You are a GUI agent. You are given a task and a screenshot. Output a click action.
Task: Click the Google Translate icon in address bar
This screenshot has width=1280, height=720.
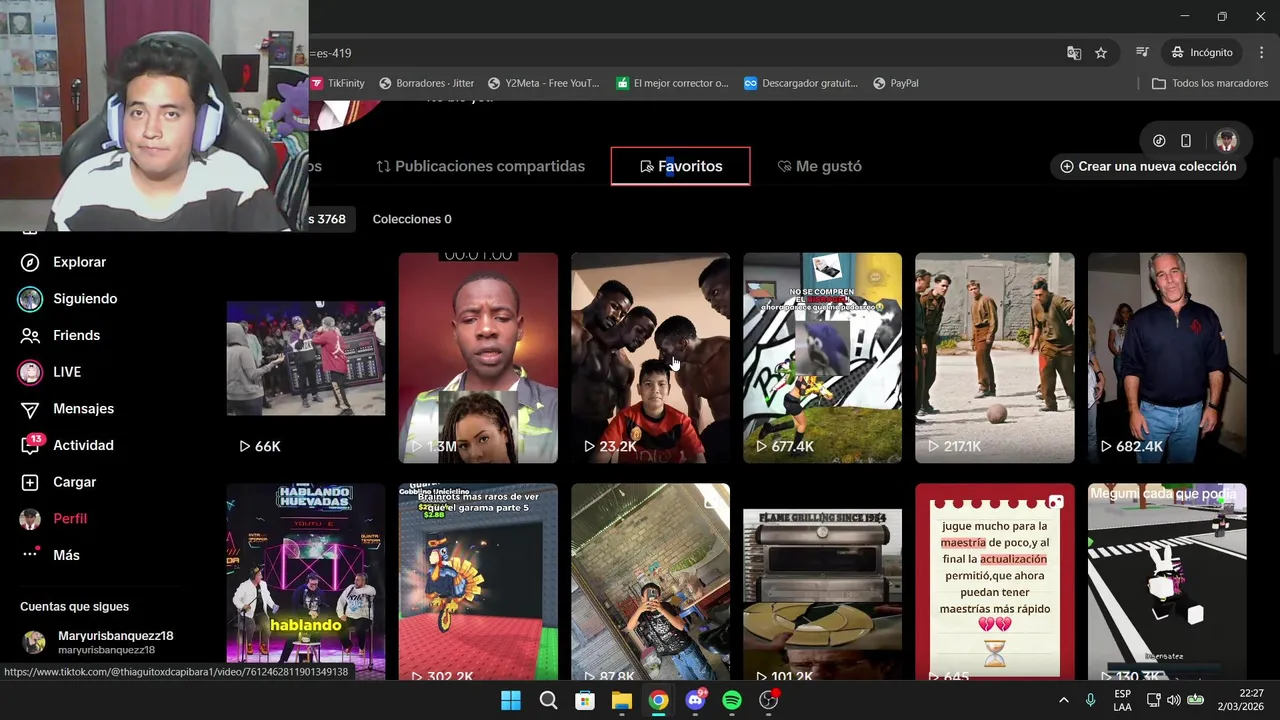pyautogui.click(x=1074, y=53)
